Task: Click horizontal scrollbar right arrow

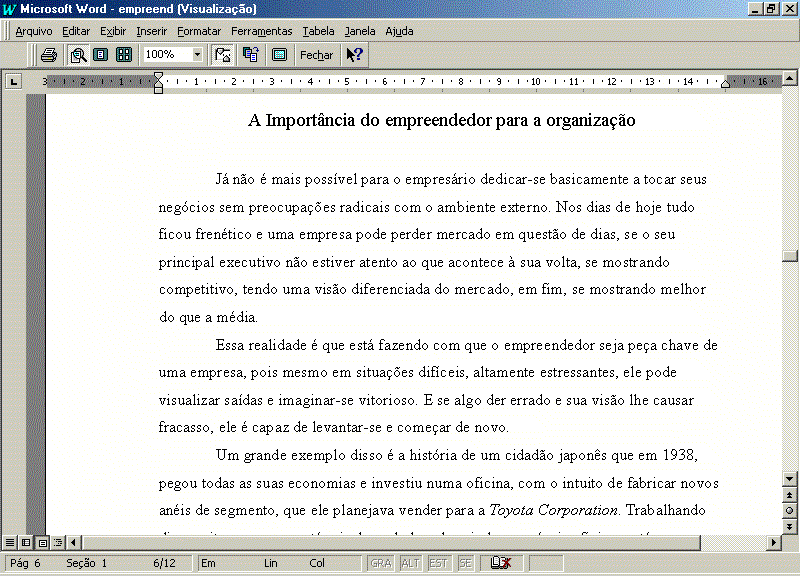Action: (774, 542)
